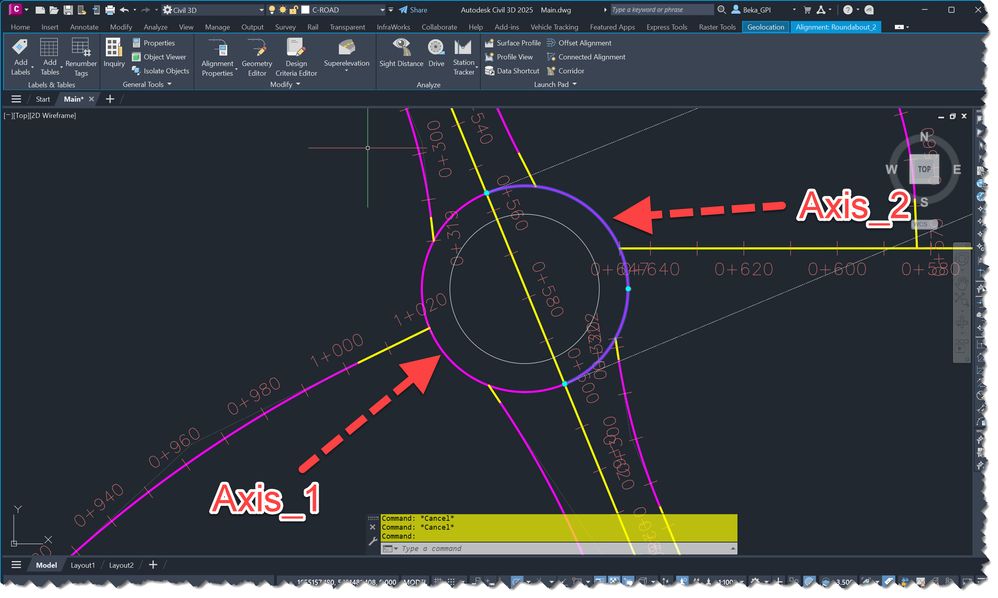Launch the Object Viewer
This screenshot has width=998, height=598.
click(159, 57)
